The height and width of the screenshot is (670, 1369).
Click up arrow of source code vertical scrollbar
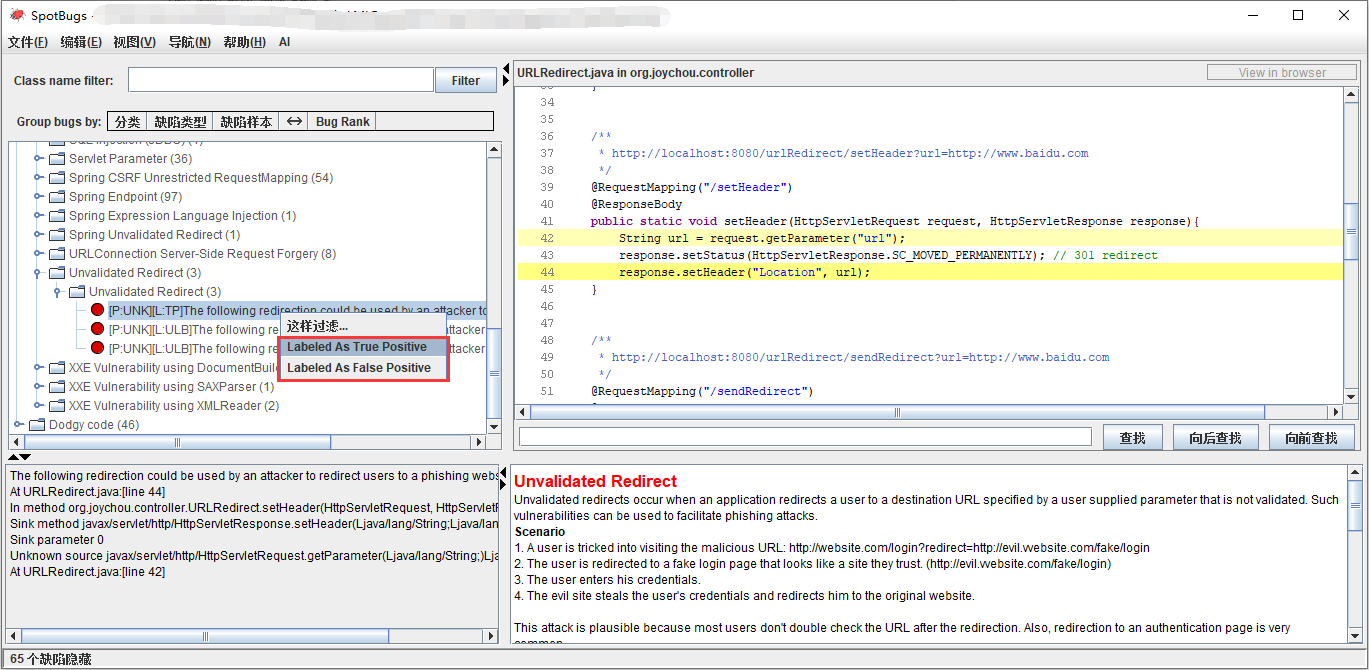pos(1353,95)
